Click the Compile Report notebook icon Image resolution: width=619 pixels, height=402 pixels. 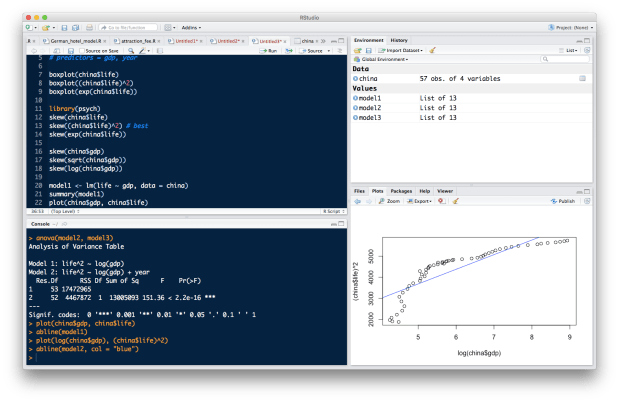(x=160, y=51)
